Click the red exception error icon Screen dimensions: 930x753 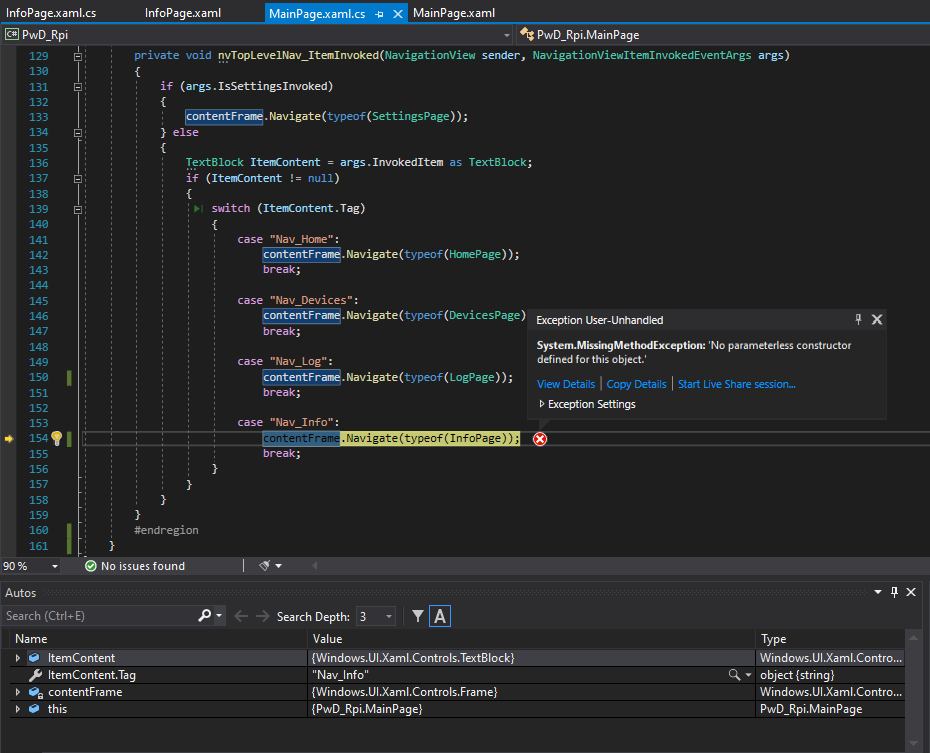tap(540, 439)
